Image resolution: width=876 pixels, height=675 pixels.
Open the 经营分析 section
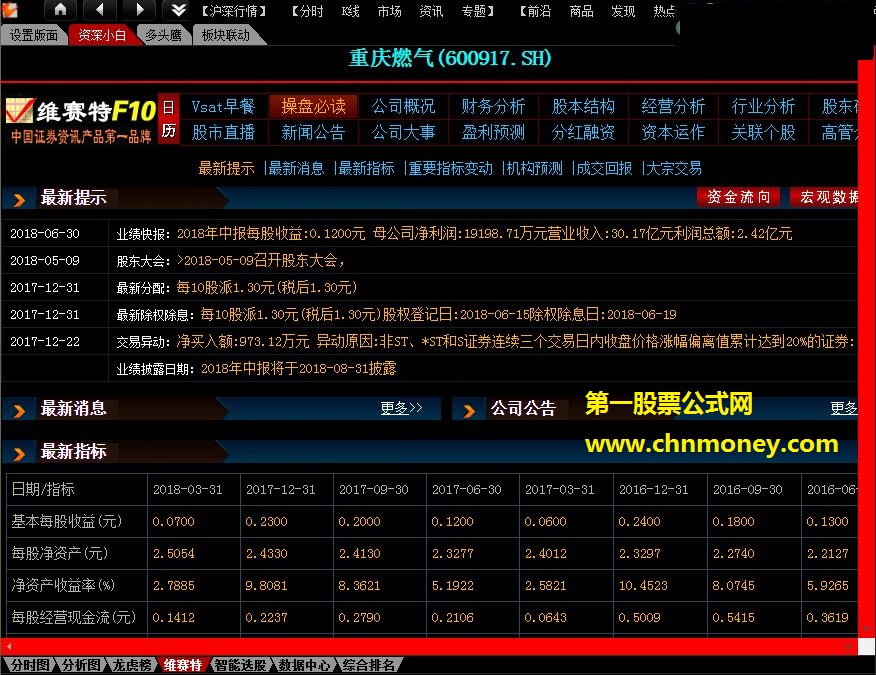pos(673,106)
